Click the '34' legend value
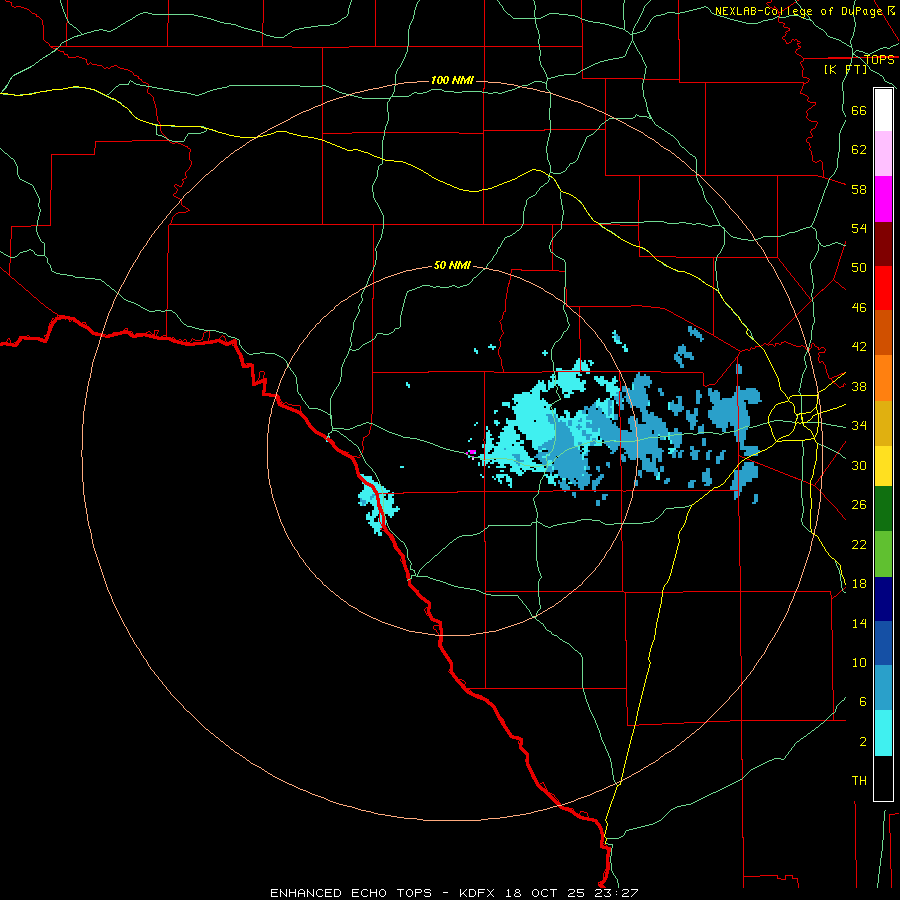Image resolution: width=900 pixels, height=900 pixels. (x=859, y=426)
